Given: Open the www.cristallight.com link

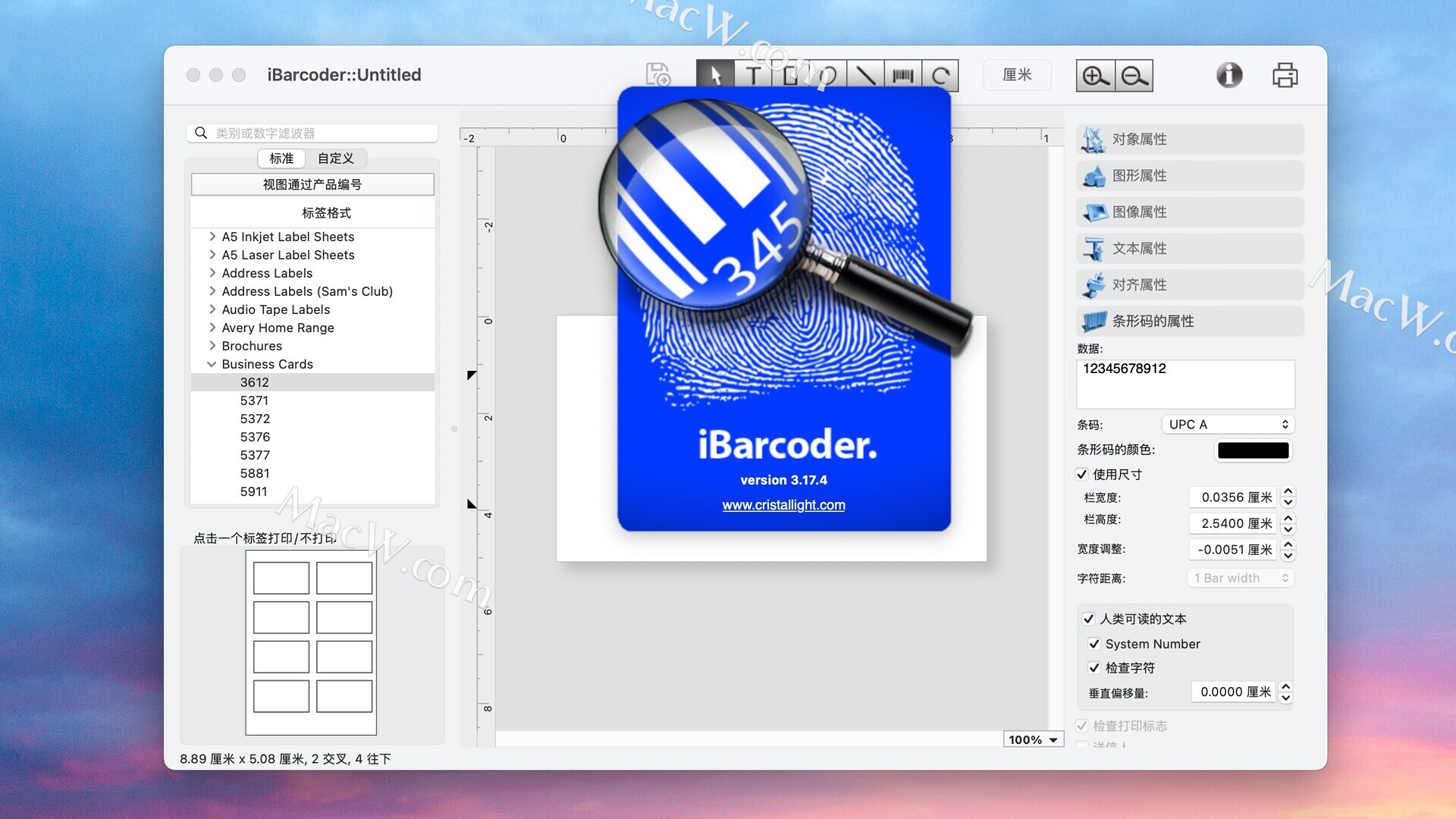Looking at the screenshot, I should click(783, 505).
